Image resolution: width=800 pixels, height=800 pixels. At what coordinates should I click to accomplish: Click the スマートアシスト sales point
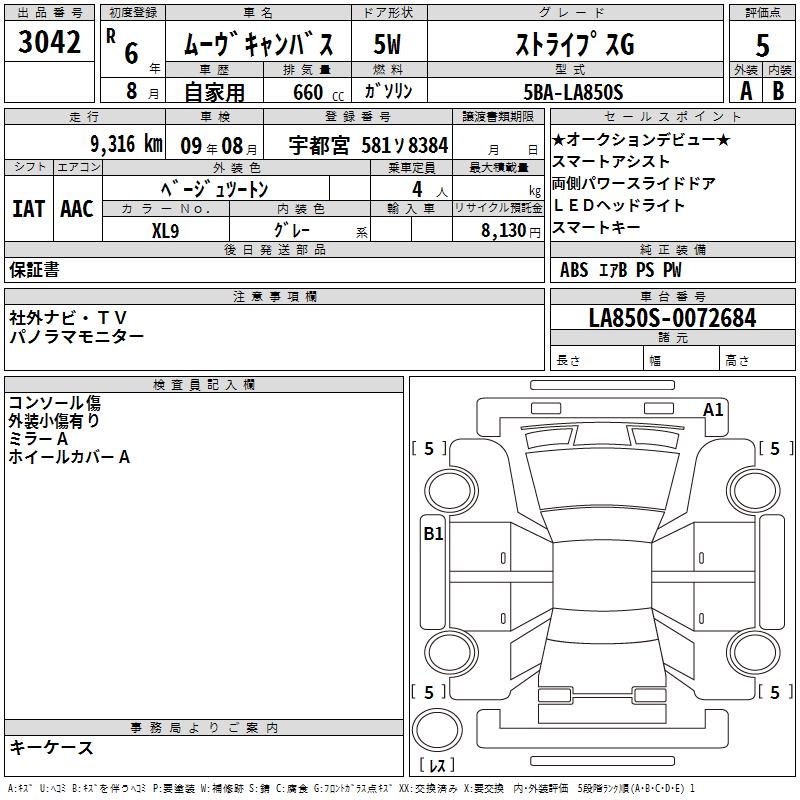(611, 161)
